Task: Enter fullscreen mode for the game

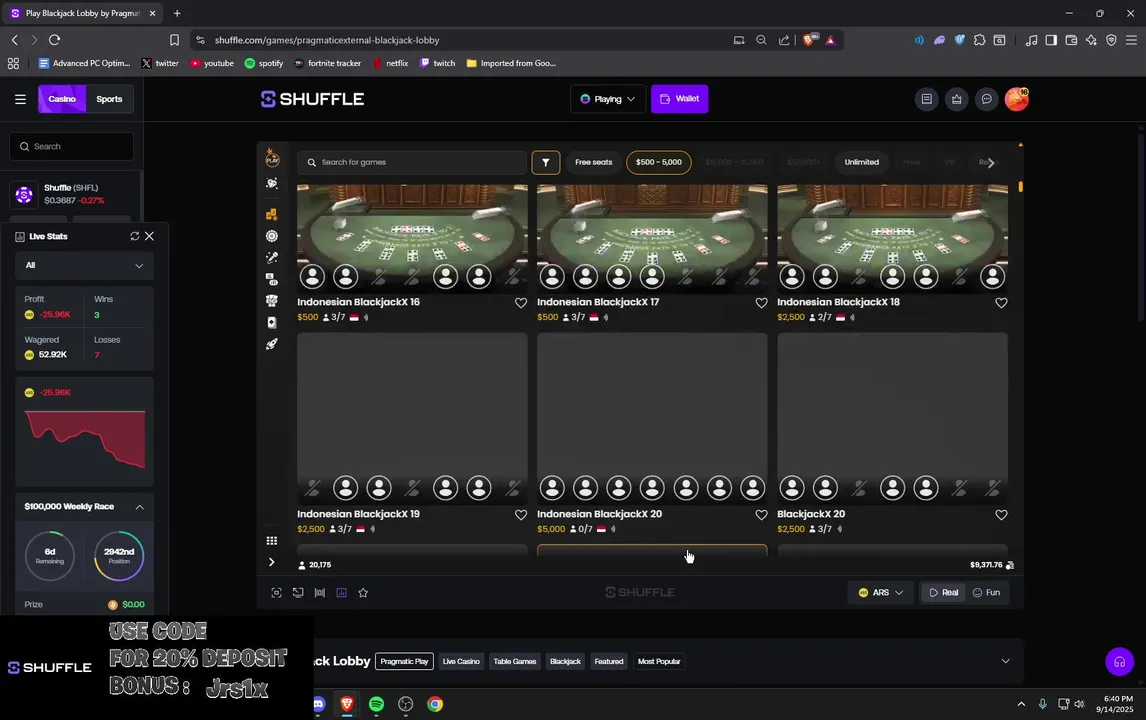Action: (x=276, y=593)
